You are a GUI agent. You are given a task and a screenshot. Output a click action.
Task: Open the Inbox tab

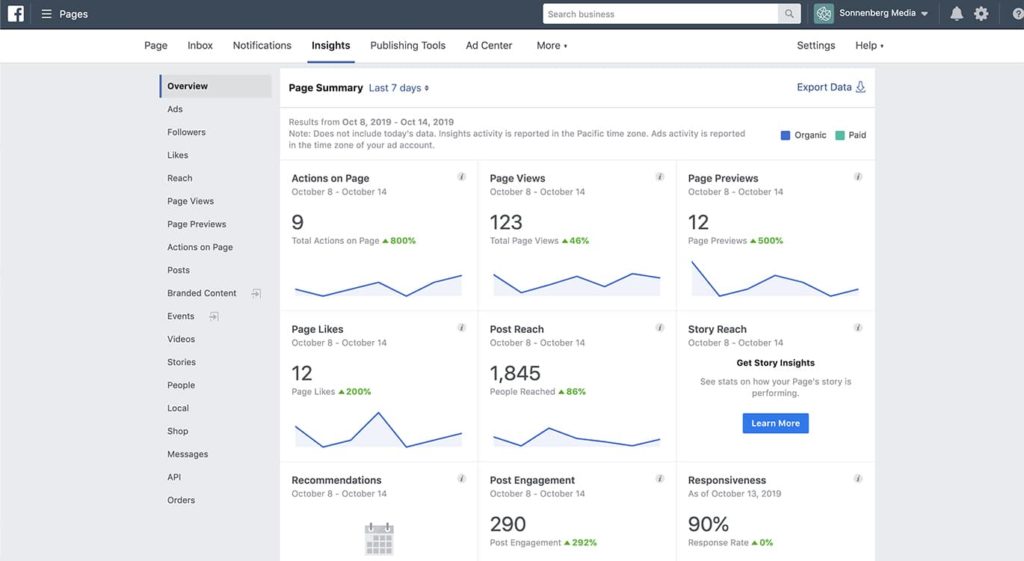pos(200,45)
